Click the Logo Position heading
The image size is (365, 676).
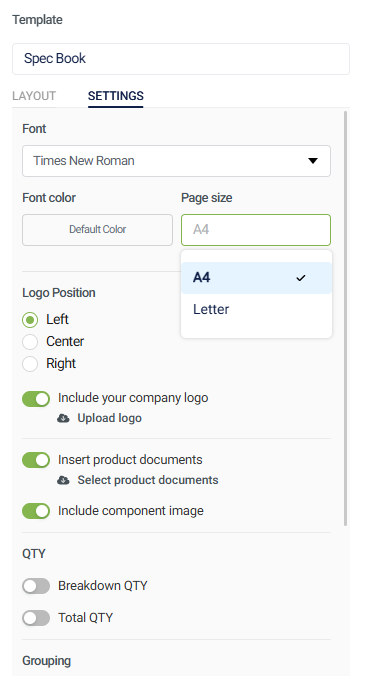pos(59,293)
